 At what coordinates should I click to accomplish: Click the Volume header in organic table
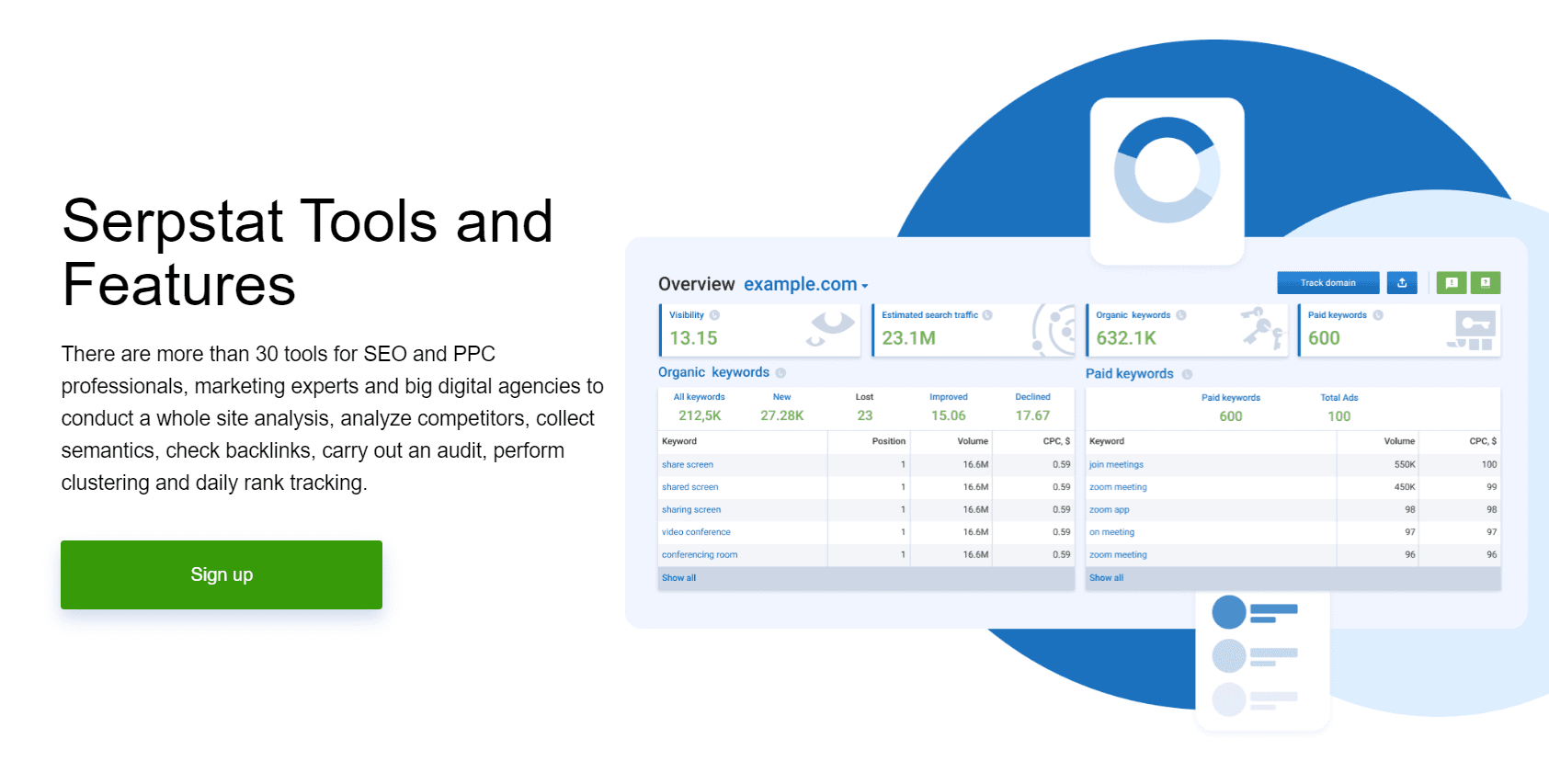[973, 442]
